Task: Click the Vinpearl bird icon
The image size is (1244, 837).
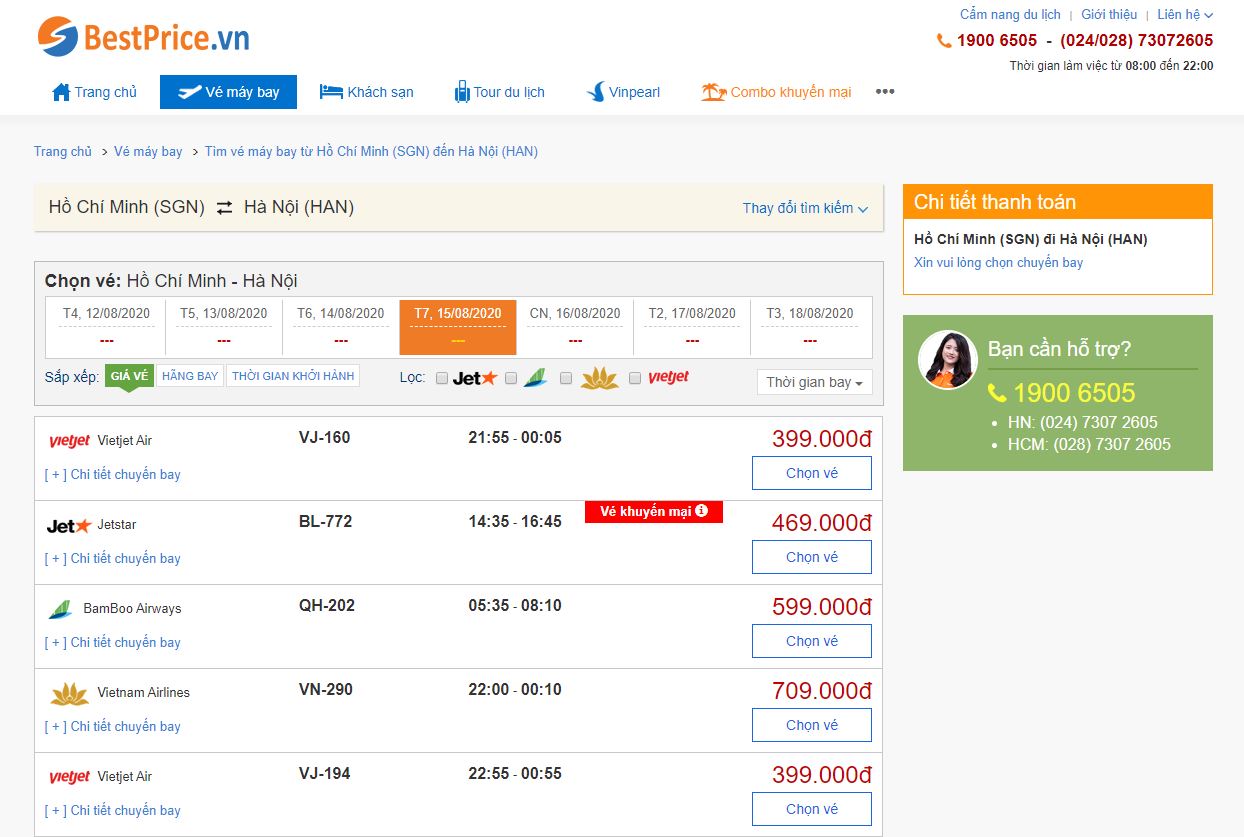Action: click(x=596, y=92)
